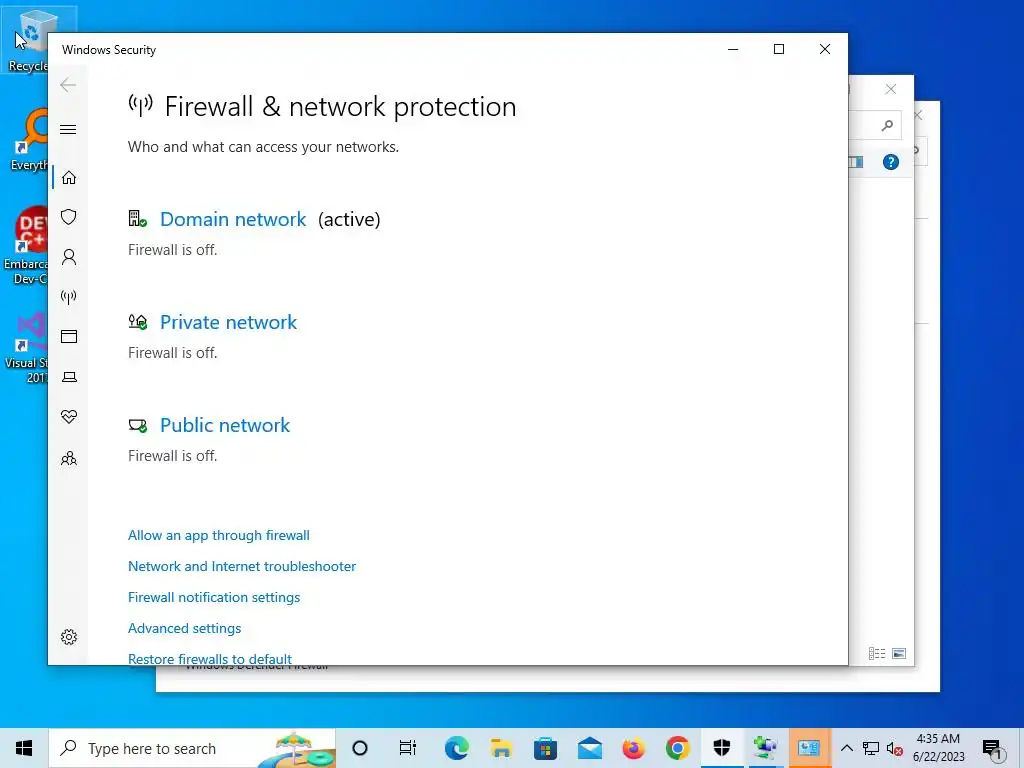This screenshot has height=768, width=1024.
Task: Open Private network settings
Action: [229, 323]
